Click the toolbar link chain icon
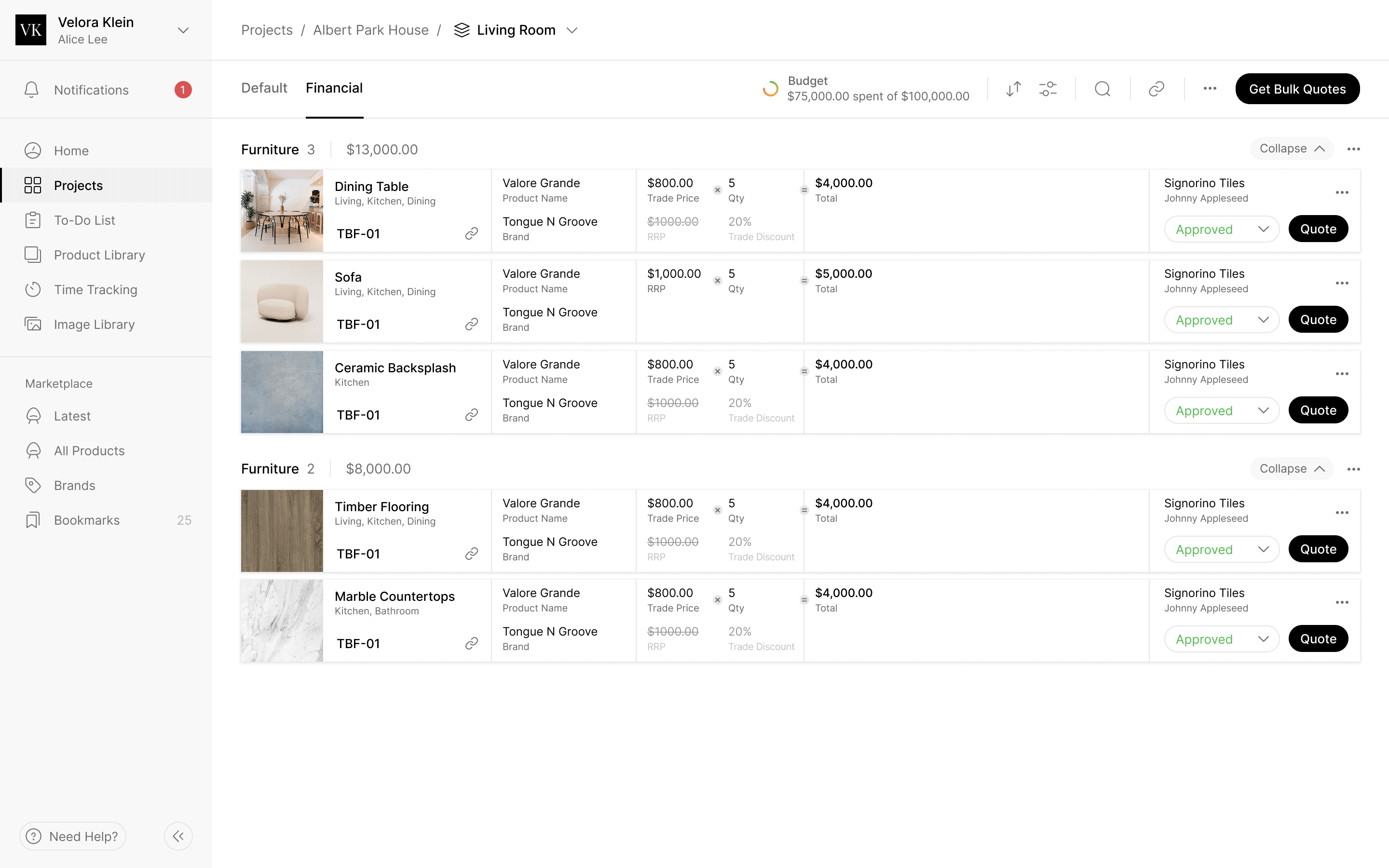This screenshot has height=868, width=1389. [1156, 89]
